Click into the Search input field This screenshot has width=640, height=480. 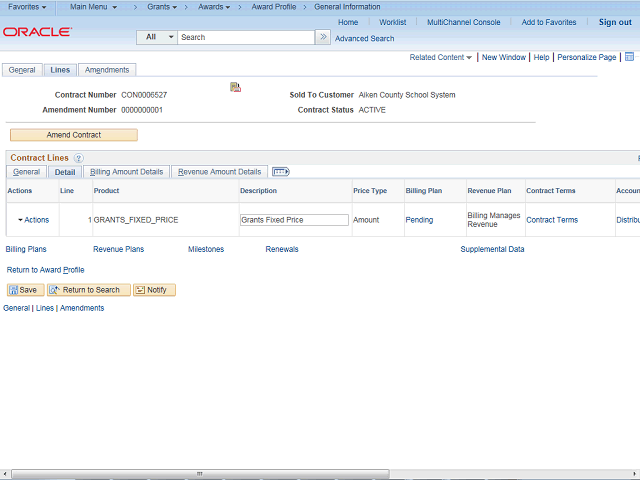246,37
